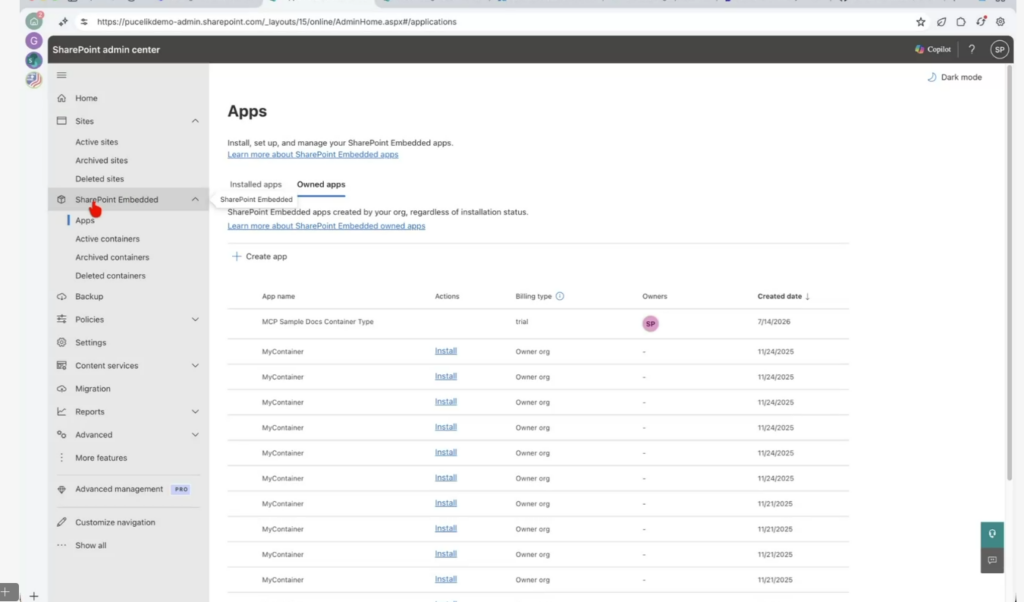This screenshot has height=602, width=1024.
Task: Click the PRO badge beside Advanced management
Action: coord(181,489)
